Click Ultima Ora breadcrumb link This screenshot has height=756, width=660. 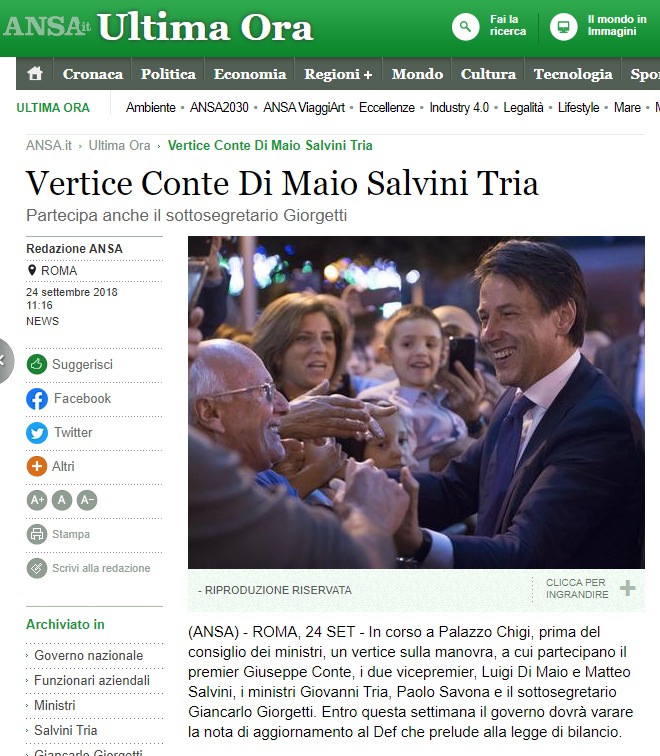[x=119, y=145]
